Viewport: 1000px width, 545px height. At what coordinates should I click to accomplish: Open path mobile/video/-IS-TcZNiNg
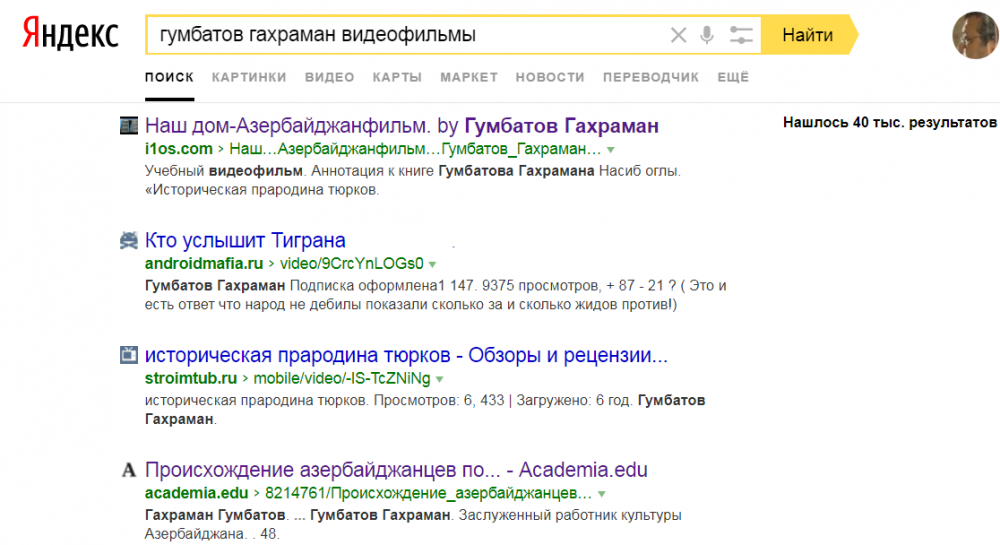342,379
